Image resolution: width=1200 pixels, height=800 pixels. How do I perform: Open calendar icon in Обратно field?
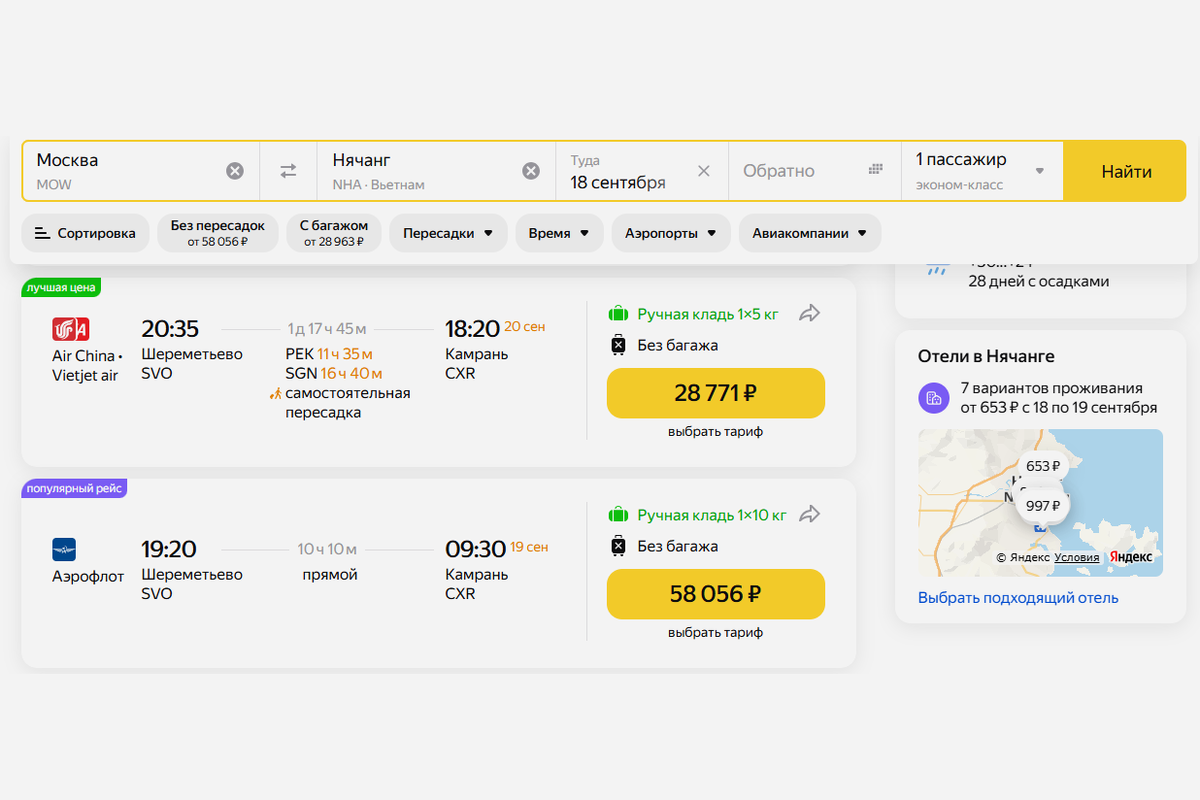click(x=876, y=170)
